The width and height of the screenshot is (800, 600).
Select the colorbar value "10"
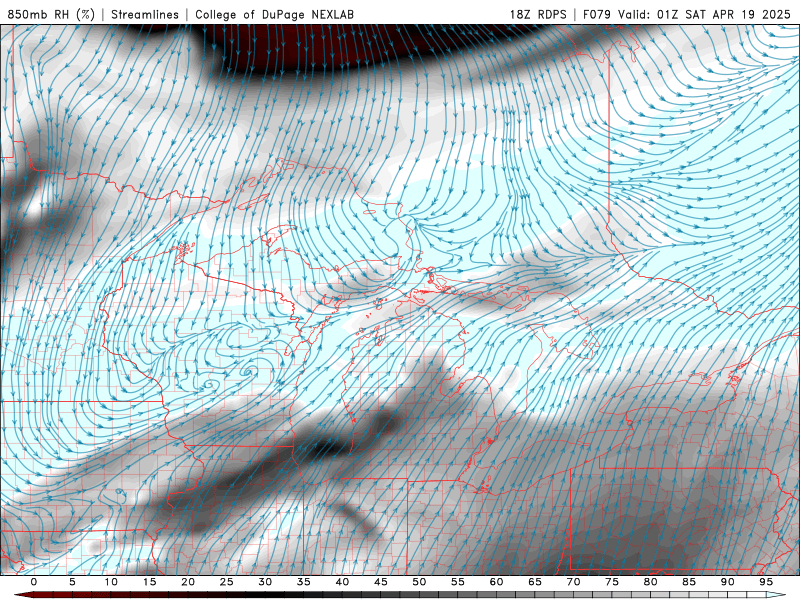pyautogui.click(x=111, y=582)
